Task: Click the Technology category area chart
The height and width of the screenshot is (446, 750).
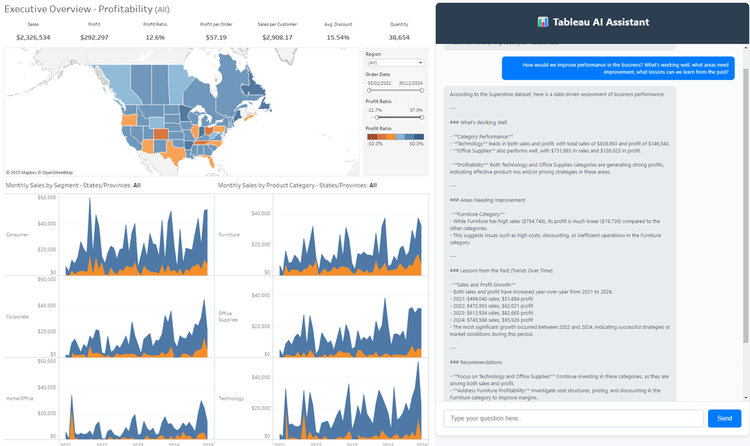Action: click(x=348, y=405)
